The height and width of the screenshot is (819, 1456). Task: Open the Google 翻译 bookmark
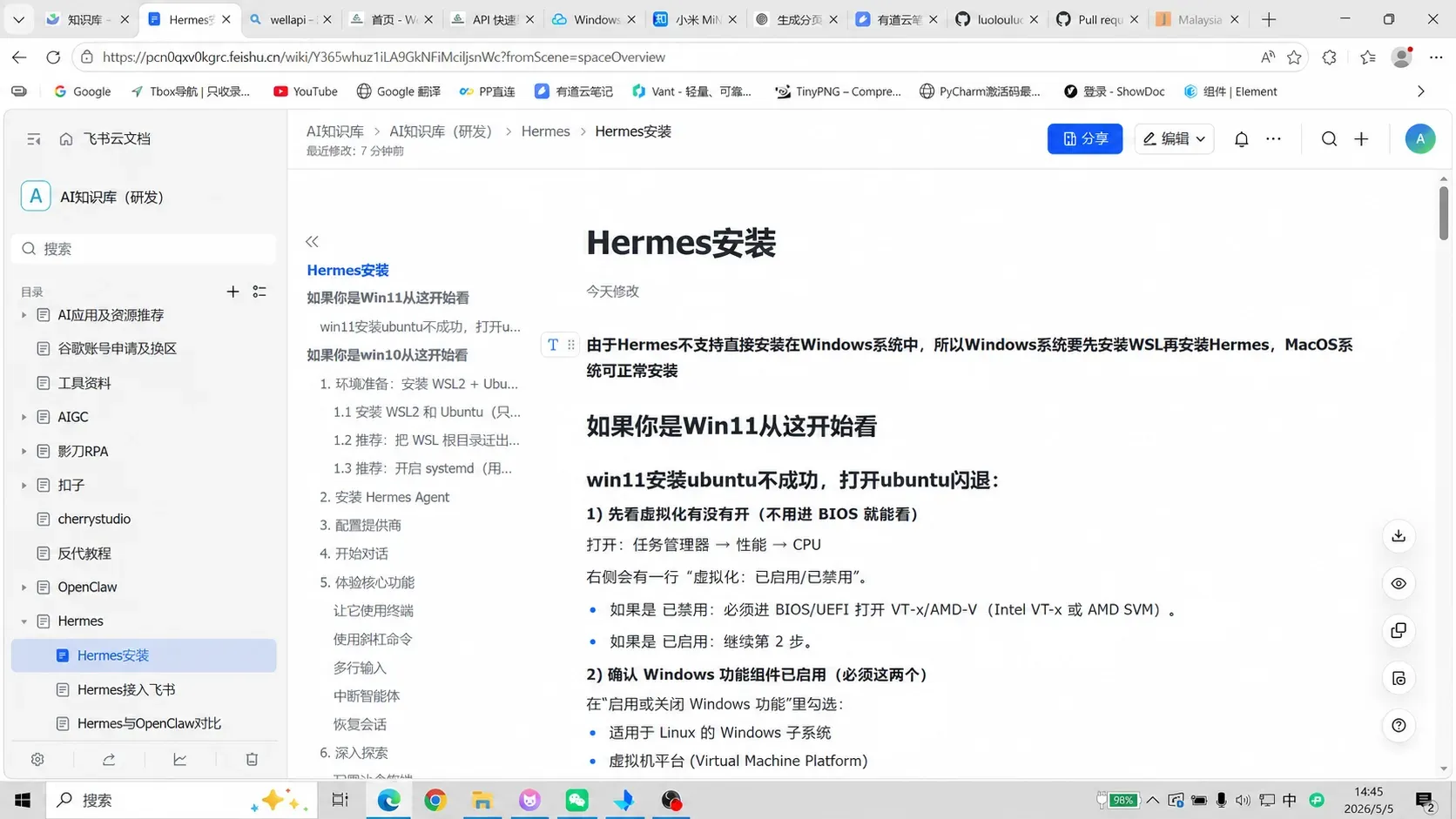[x=398, y=91]
